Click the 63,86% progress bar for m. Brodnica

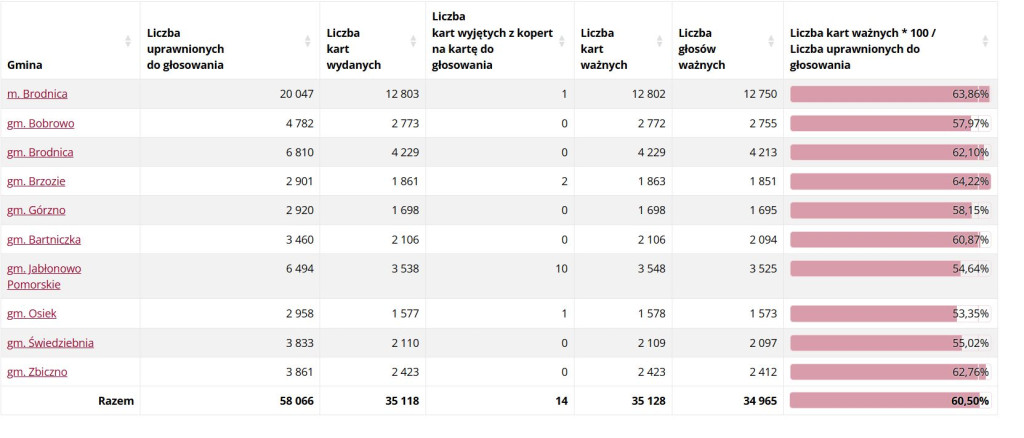(x=890, y=94)
